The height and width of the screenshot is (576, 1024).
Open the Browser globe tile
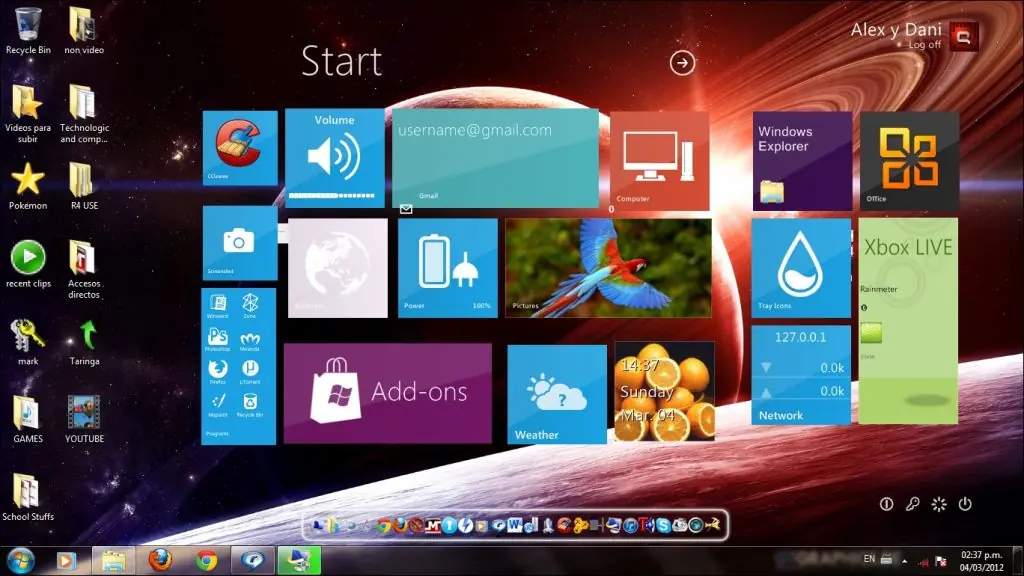point(338,268)
